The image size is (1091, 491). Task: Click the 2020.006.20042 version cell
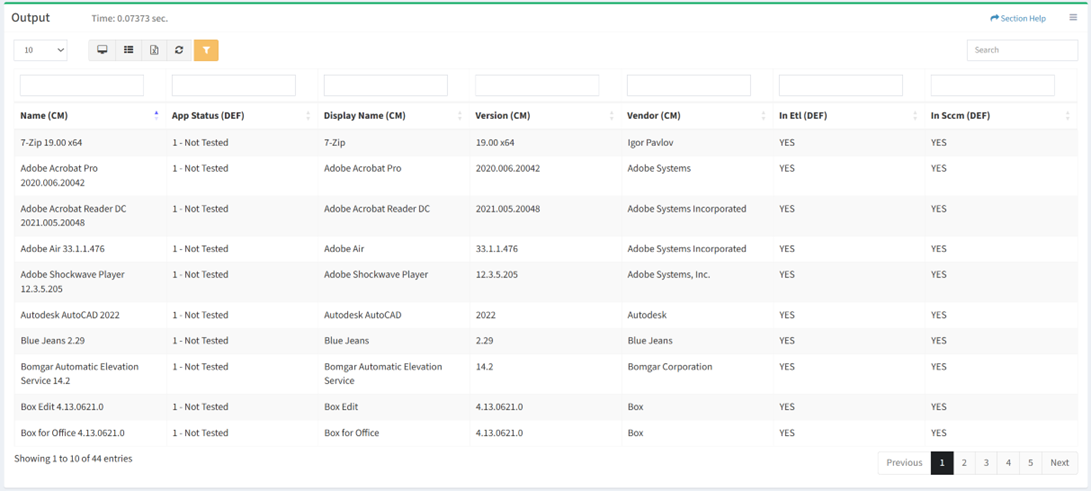pyautogui.click(x=545, y=176)
